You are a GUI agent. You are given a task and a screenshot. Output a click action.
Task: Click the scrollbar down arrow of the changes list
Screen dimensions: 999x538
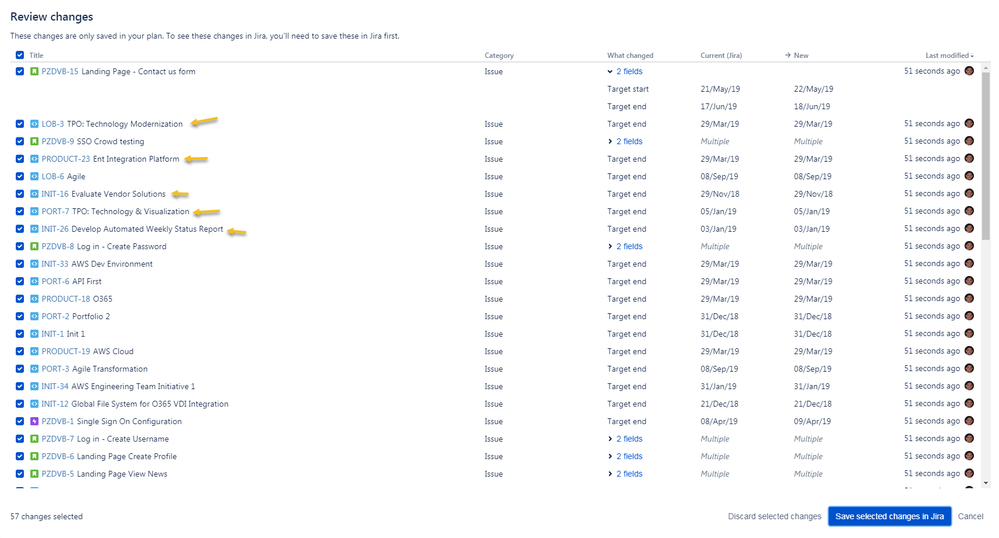point(986,484)
